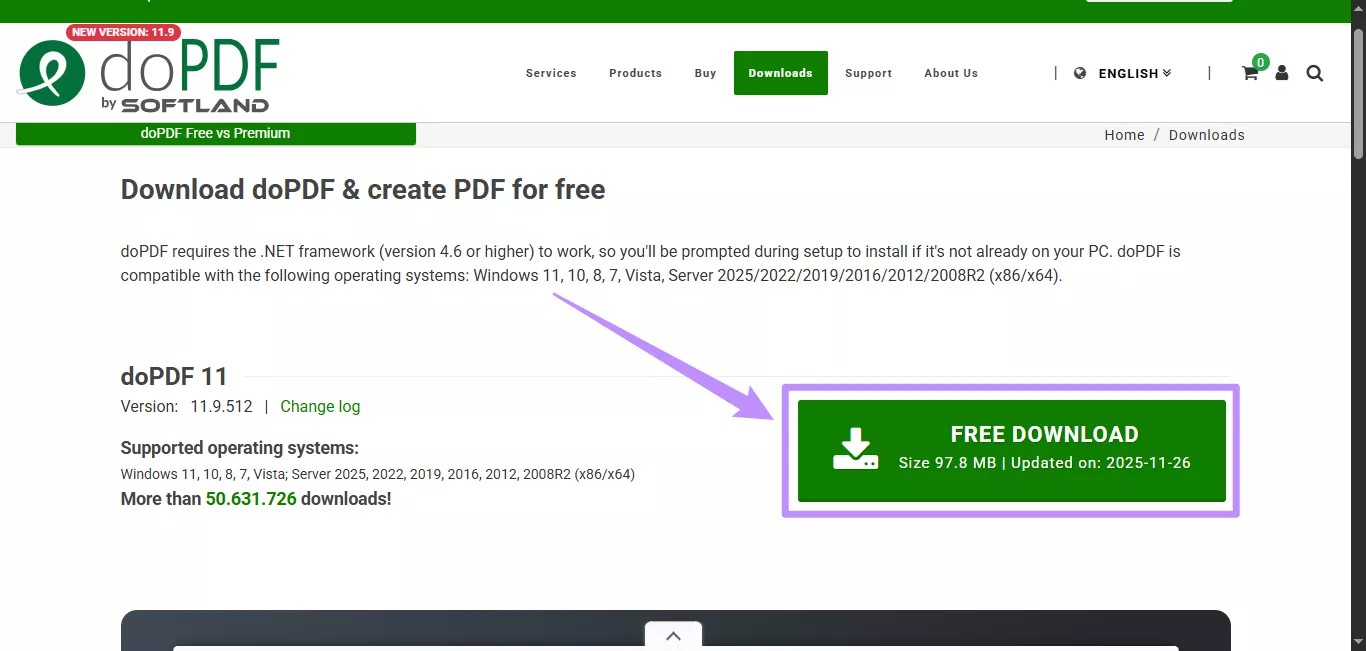Click the version number 11.9.512
This screenshot has height=651, width=1366.
click(222, 407)
